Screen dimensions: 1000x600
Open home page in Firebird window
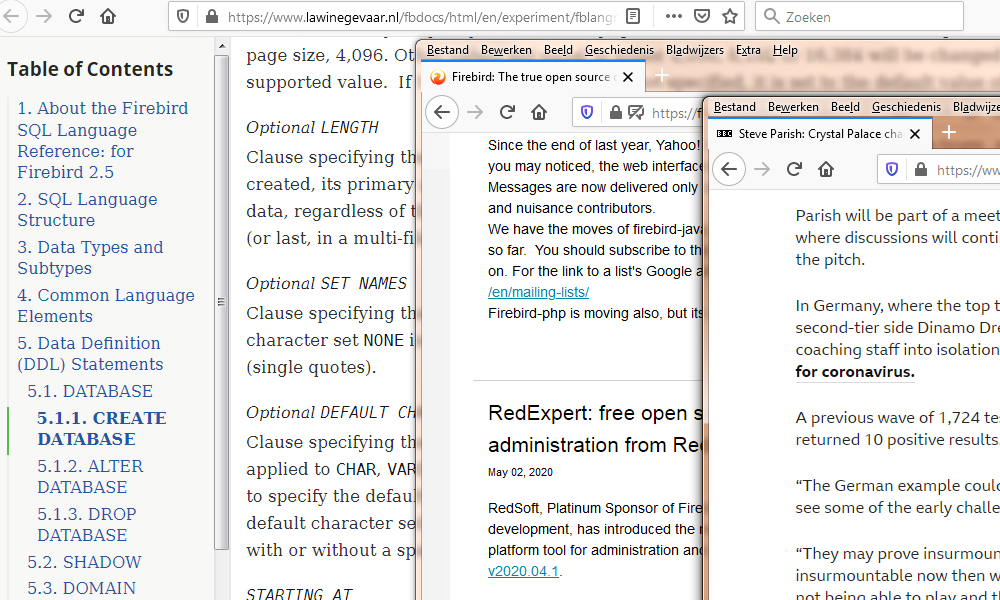click(539, 112)
